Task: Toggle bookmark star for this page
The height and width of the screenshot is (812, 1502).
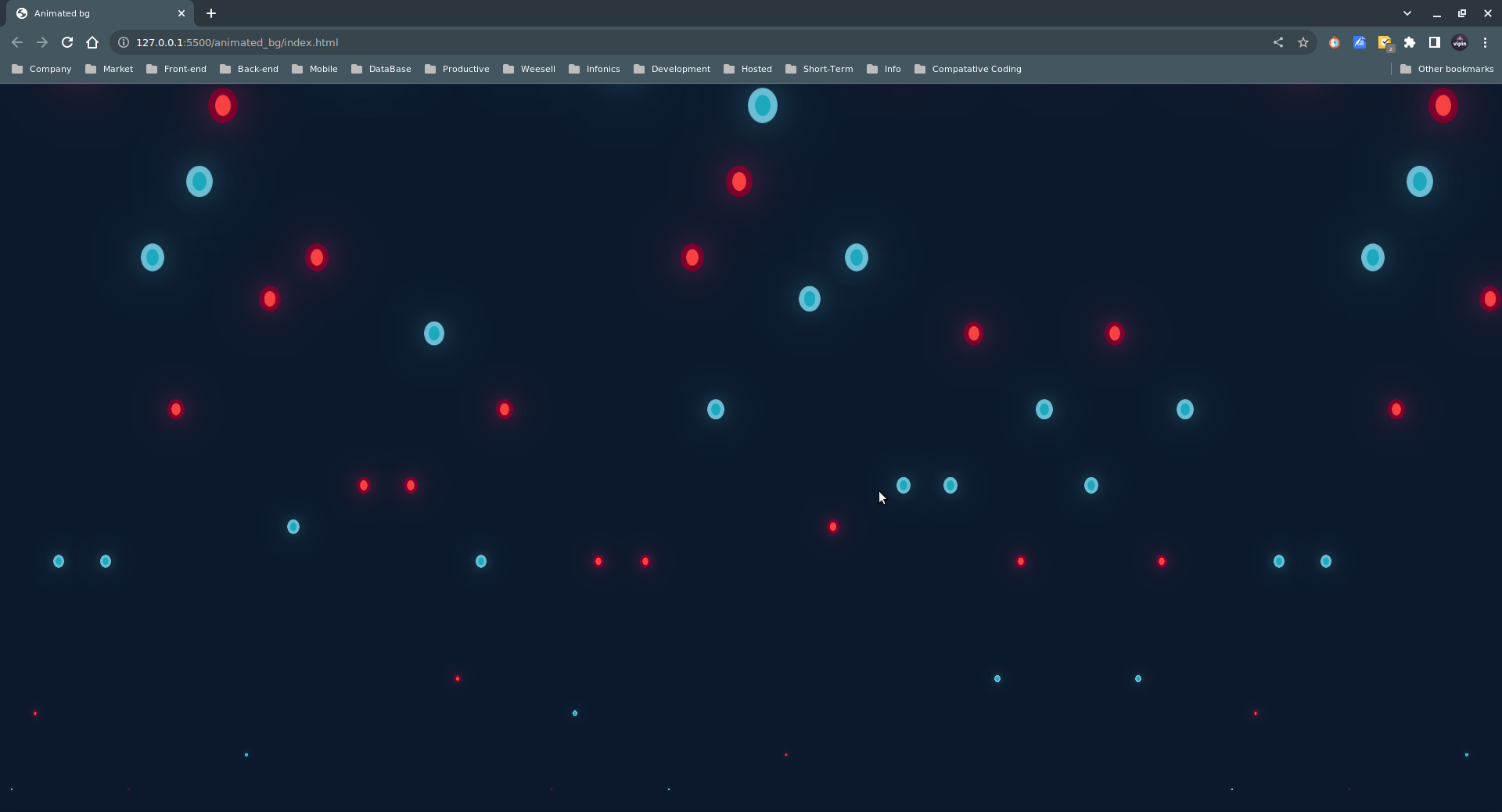Action: pos(1303,42)
